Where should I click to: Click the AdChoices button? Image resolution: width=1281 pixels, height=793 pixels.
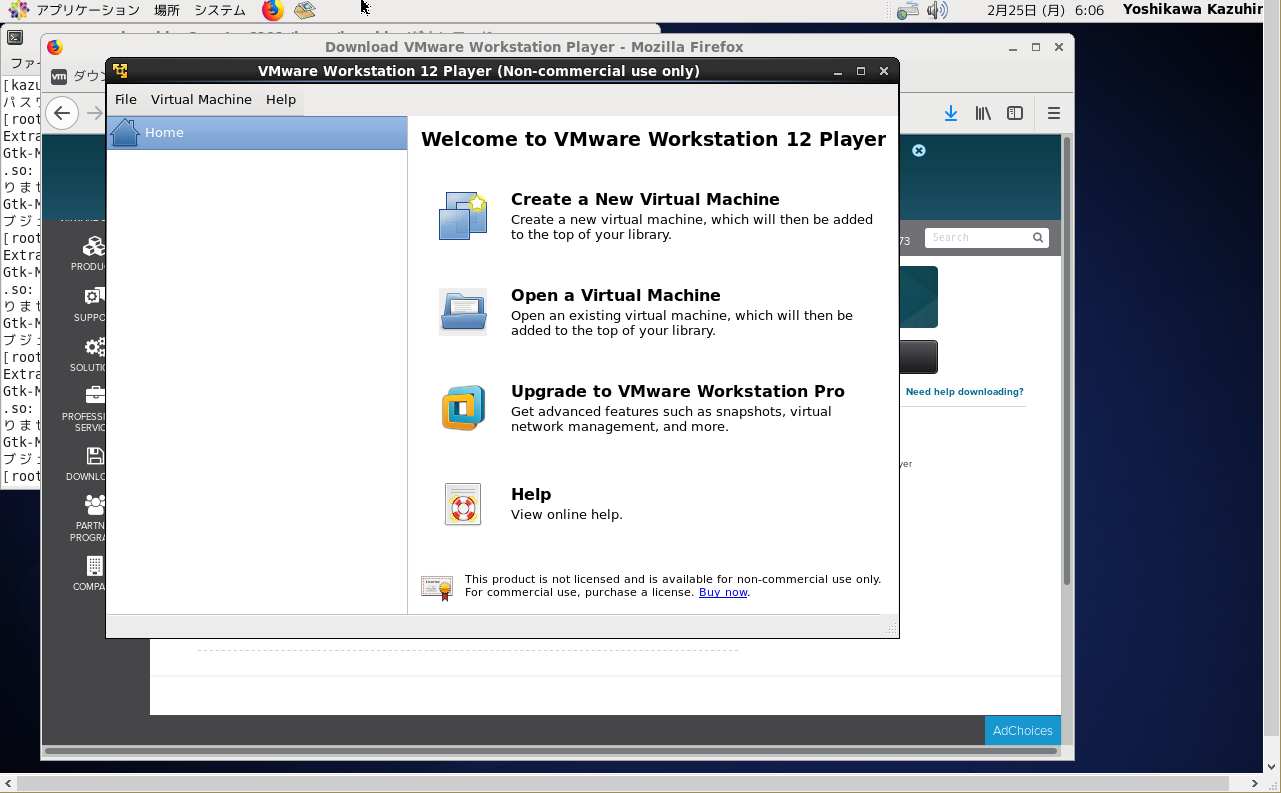point(1022,731)
